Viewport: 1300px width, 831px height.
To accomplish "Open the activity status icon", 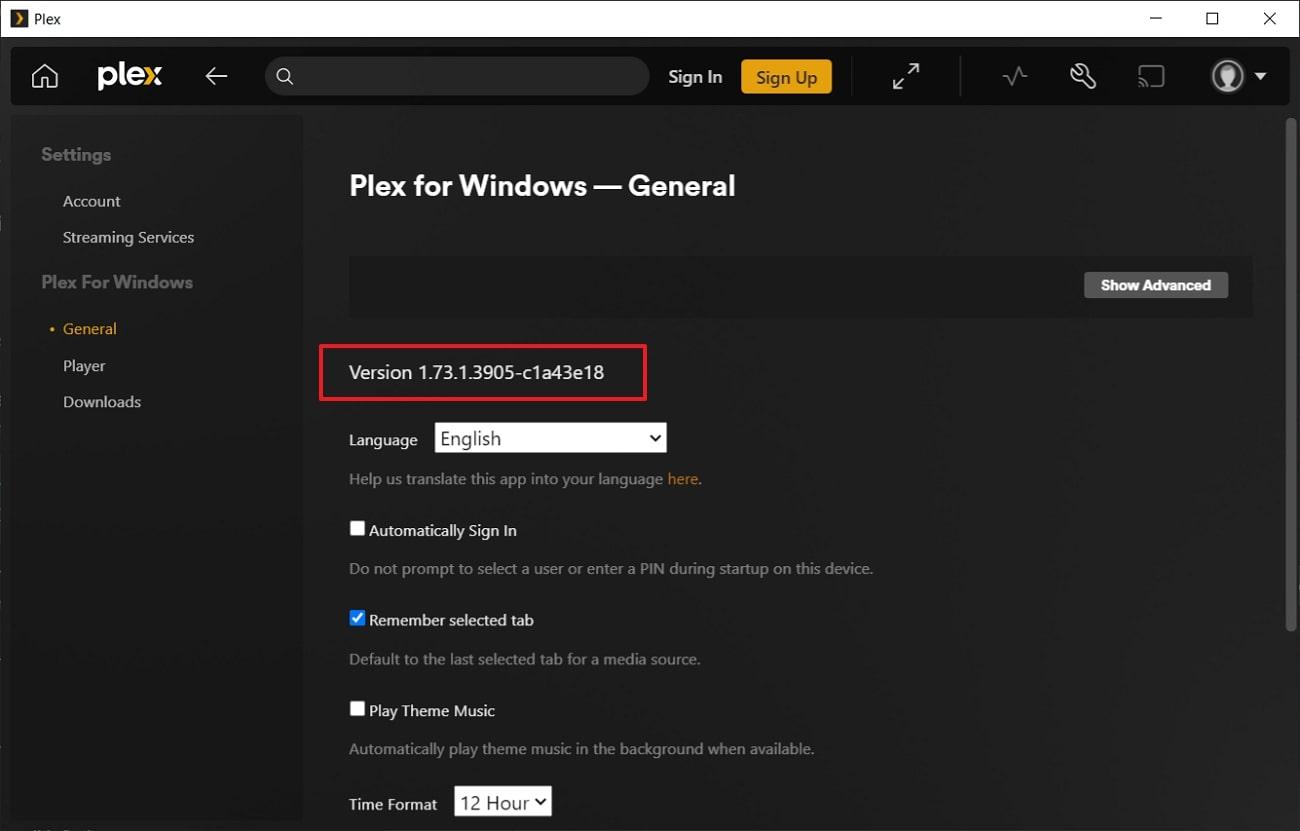I will point(1014,75).
